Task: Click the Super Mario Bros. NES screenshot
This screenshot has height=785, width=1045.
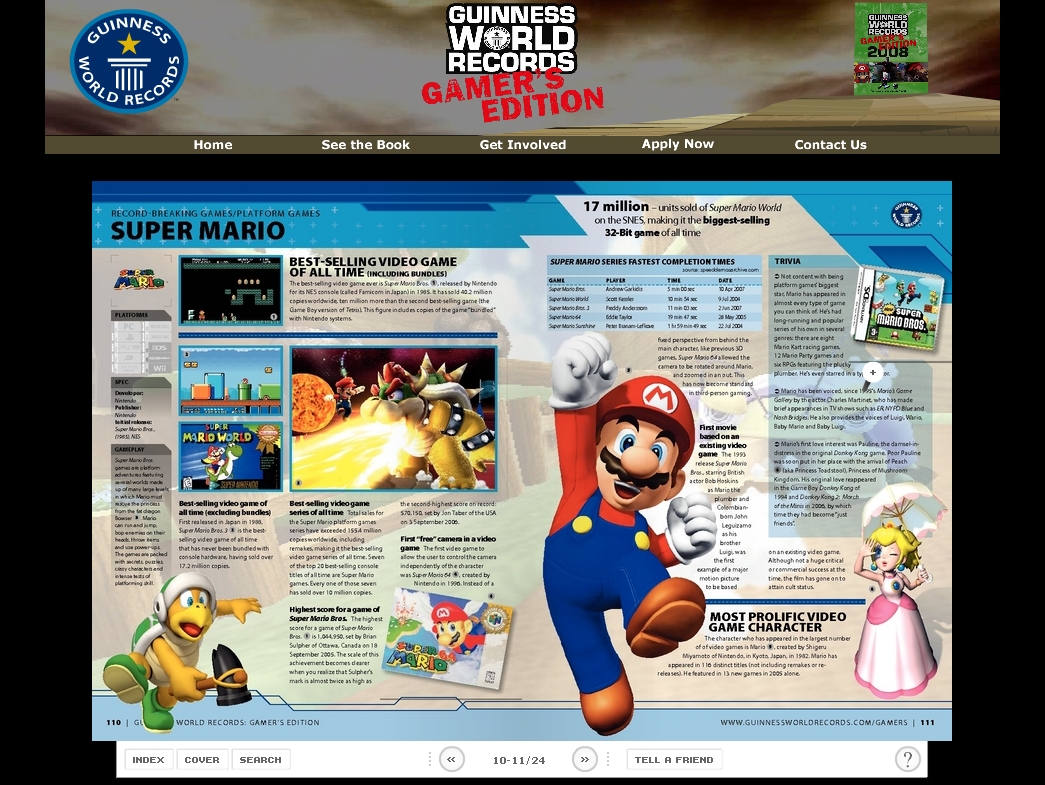Action: click(231, 291)
